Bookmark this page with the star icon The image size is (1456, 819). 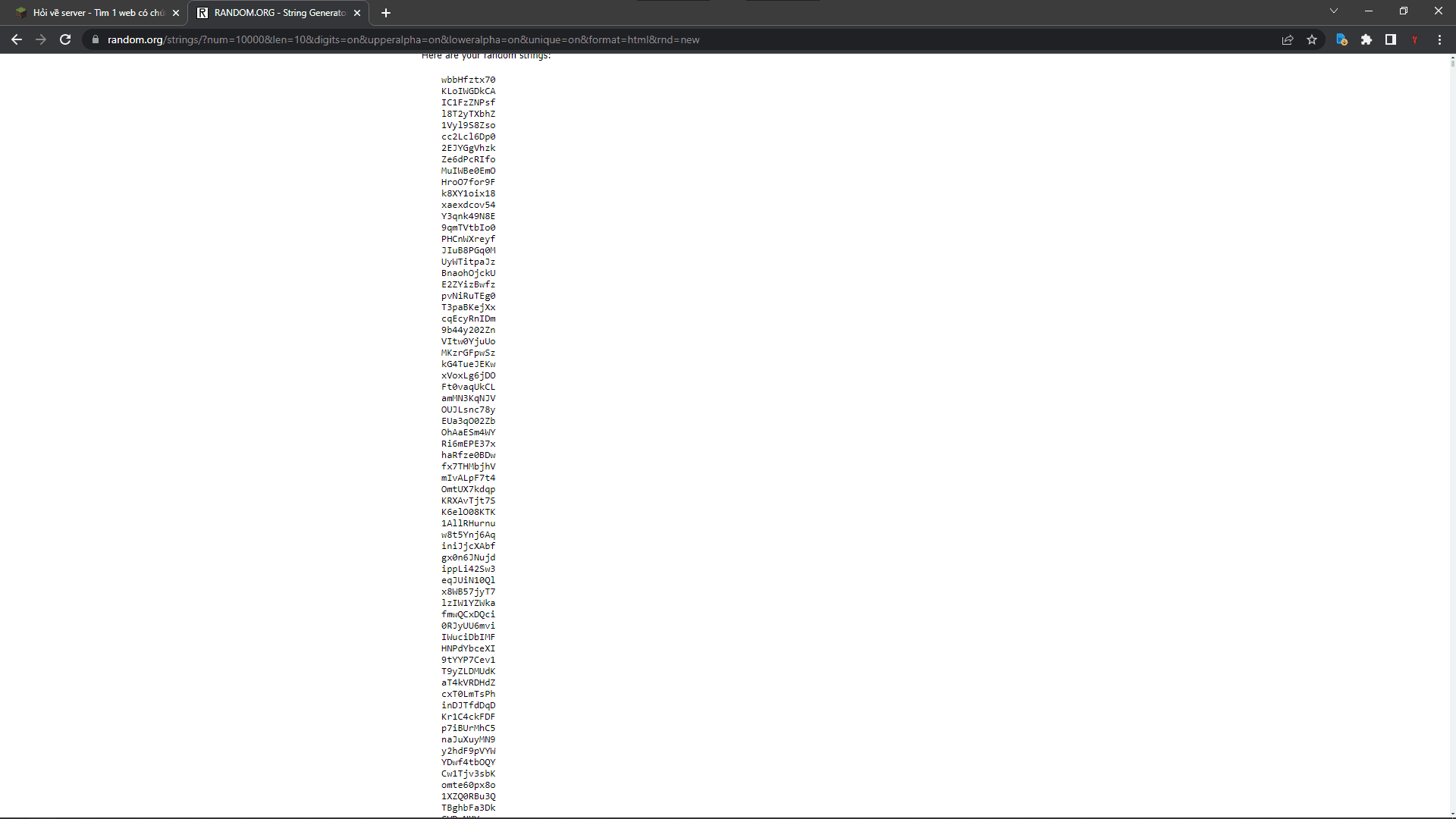[x=1312, y=39]
